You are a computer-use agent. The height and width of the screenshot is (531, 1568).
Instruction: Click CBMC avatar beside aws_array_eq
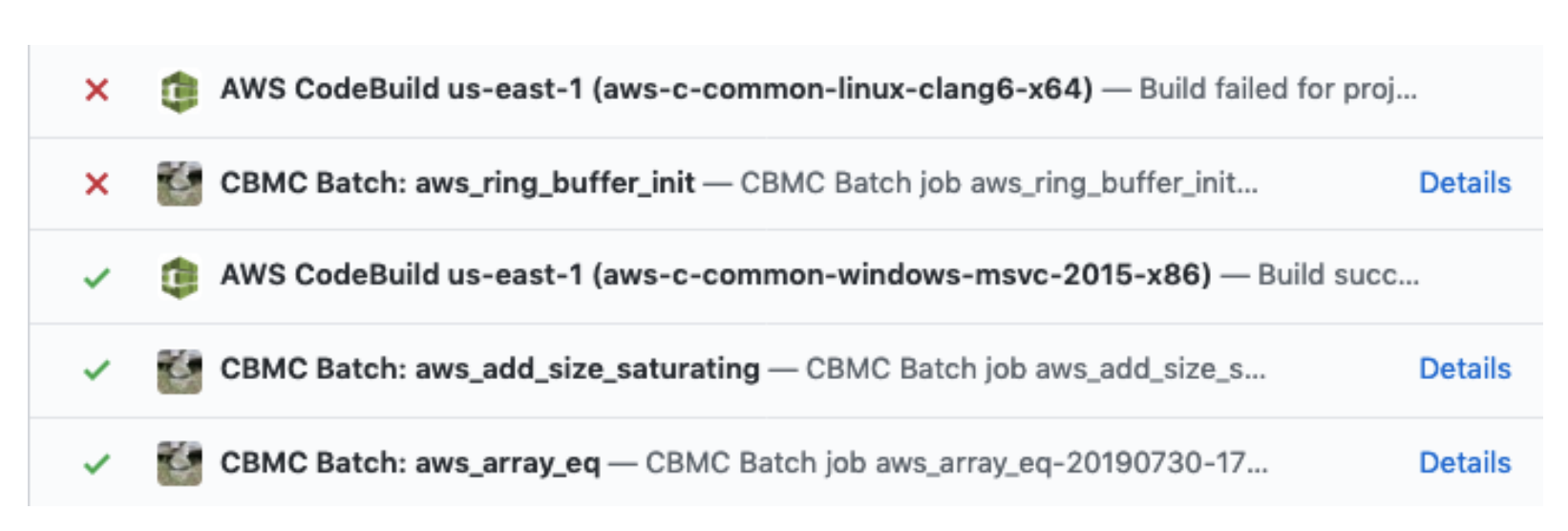pos(180,463)
